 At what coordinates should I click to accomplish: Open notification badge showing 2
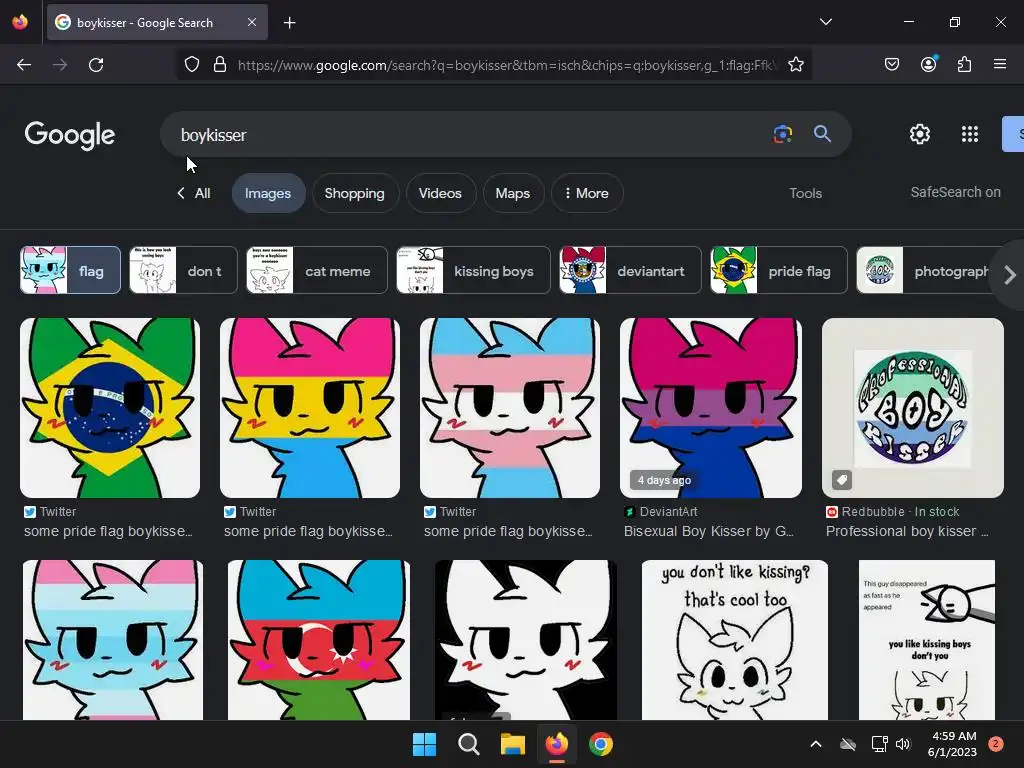995,744
